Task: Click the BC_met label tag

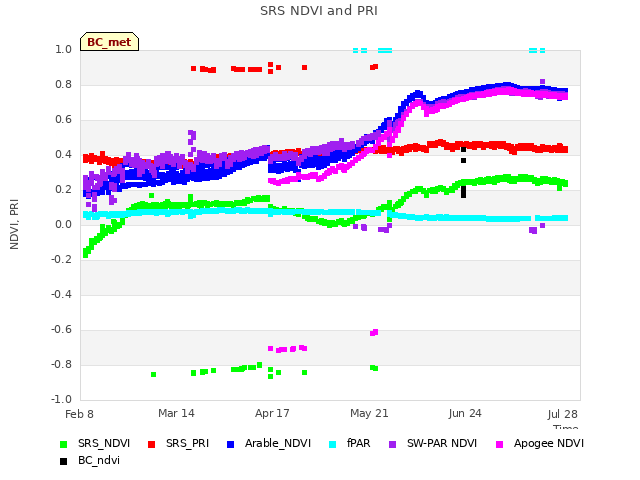Action: [x=109, y=42]
